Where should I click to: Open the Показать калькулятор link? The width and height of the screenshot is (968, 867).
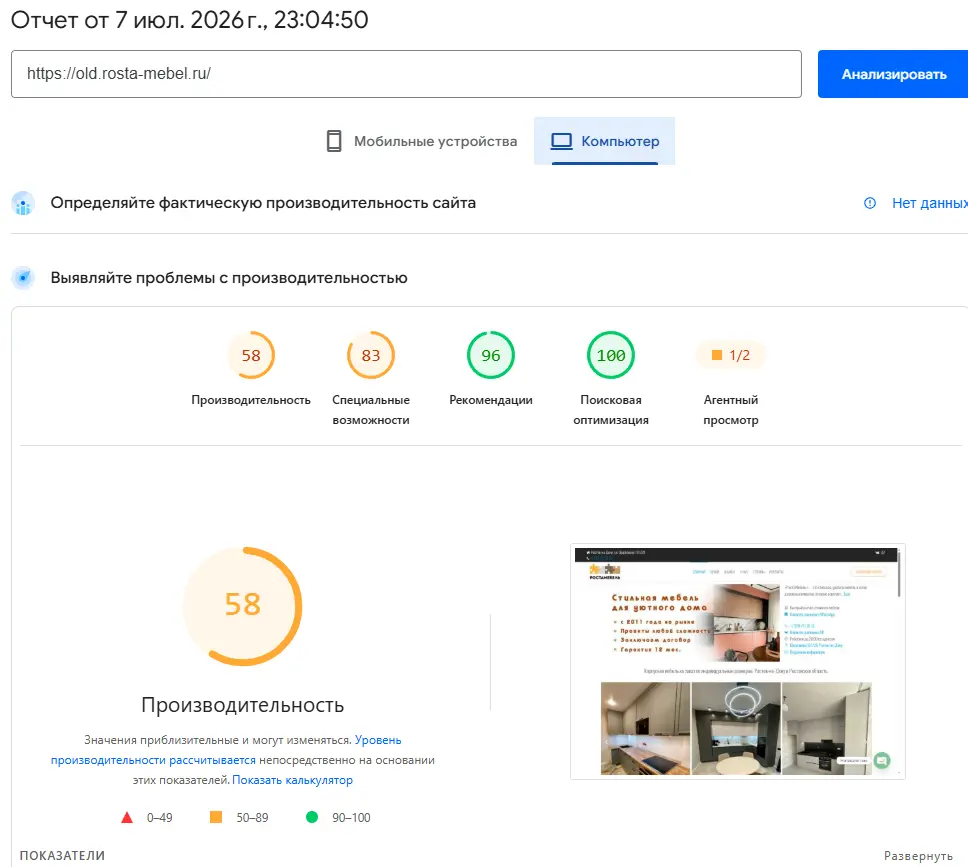(293, 780)
